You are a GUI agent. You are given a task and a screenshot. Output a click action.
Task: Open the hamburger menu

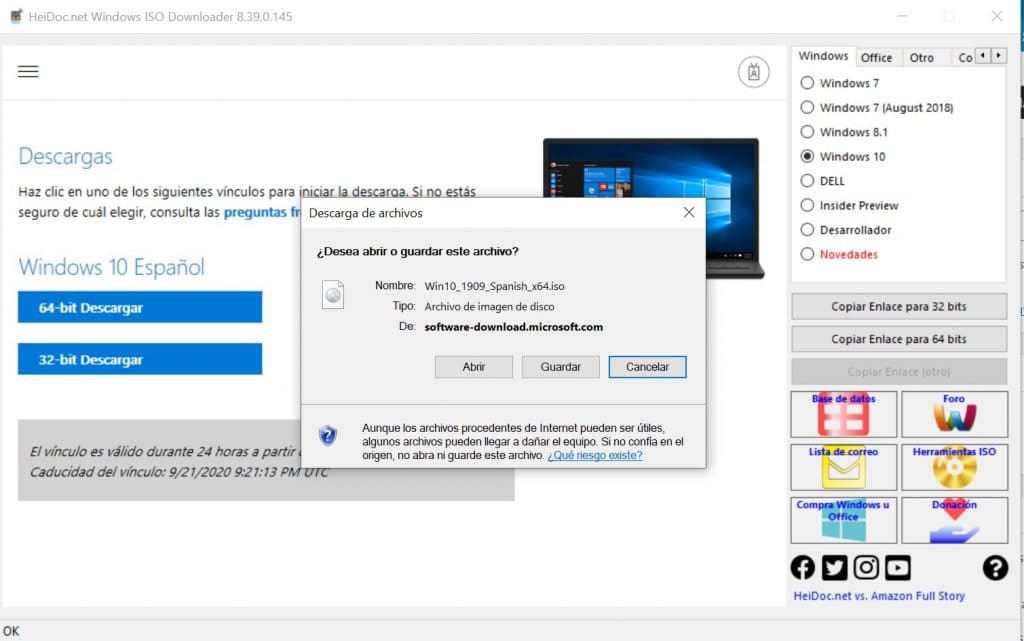click(28, 71)
